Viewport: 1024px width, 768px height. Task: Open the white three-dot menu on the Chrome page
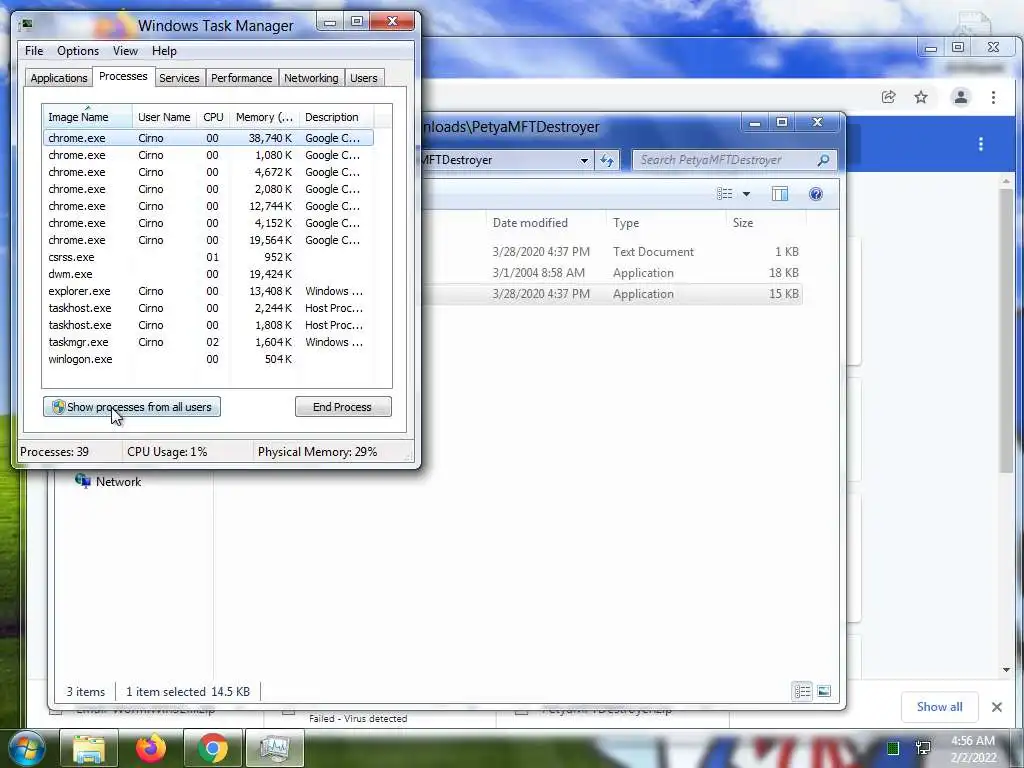(x=981, y=144)
